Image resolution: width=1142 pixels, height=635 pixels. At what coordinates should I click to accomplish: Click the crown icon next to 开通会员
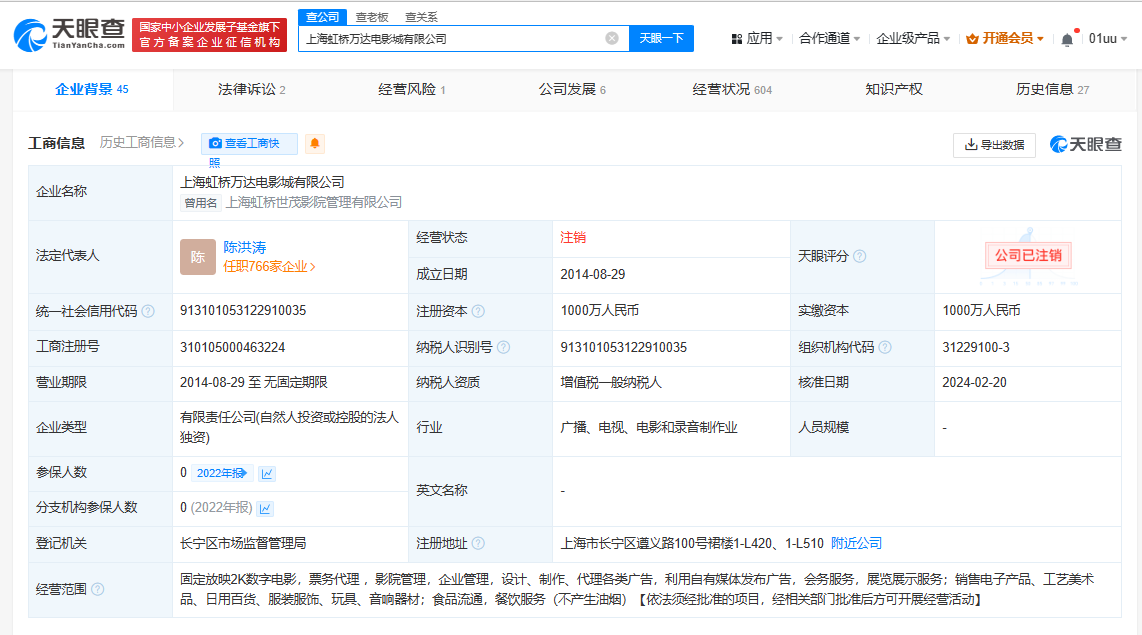point(972,39)
